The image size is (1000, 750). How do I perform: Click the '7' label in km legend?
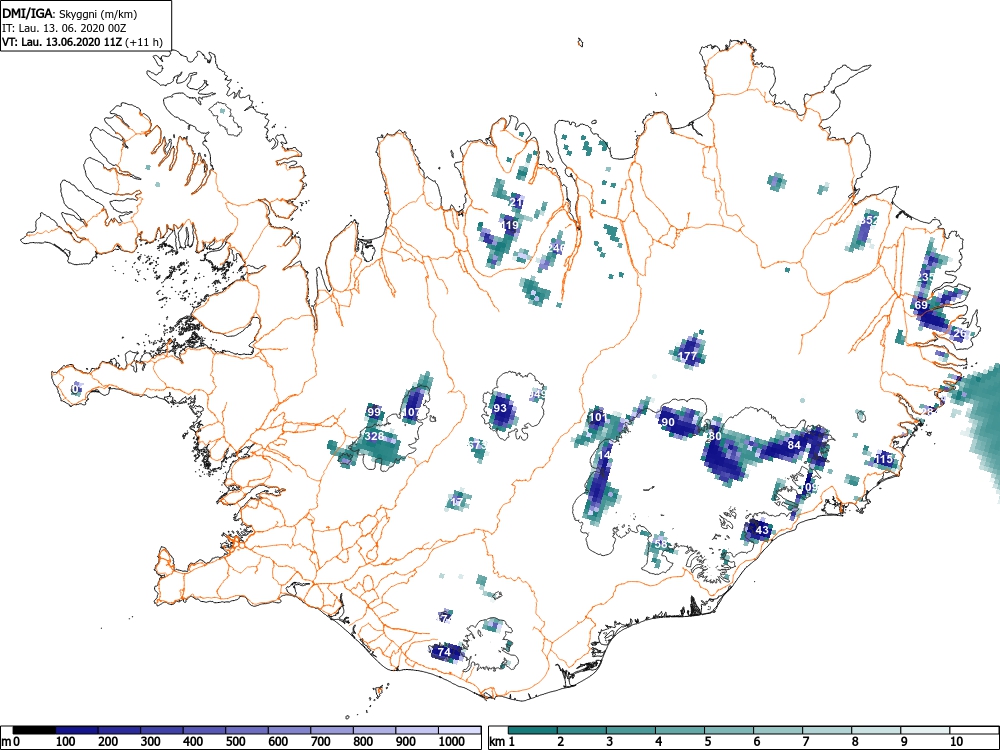(805, 741)
